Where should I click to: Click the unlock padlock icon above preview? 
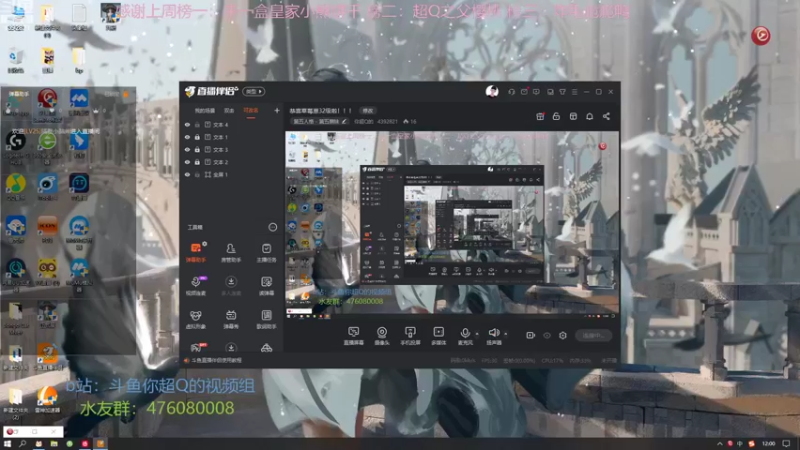click(x=556, y=116)
